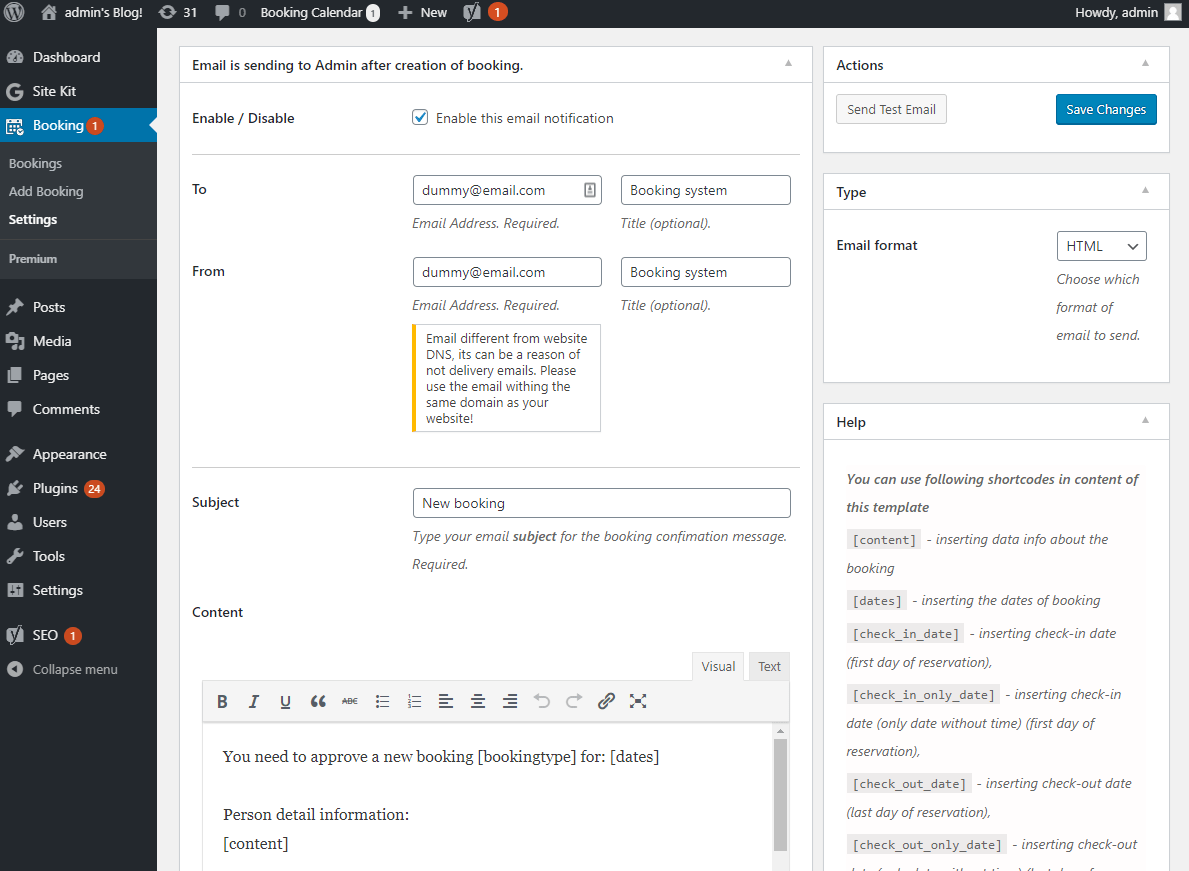Open Site Kit in the sidebar
Image resolution: width=1189 pixels, height=871 pixels.
click(x=78, y=91)
